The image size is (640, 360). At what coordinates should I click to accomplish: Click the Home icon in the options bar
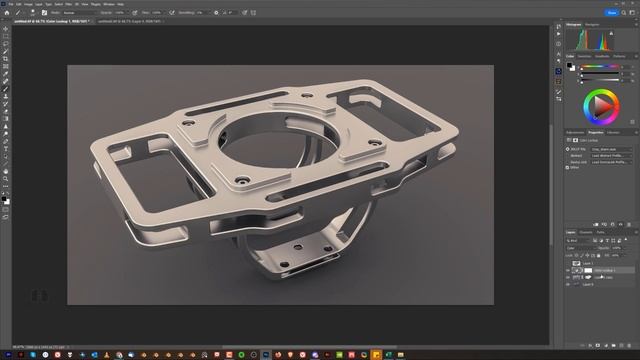tap(7, 13)
